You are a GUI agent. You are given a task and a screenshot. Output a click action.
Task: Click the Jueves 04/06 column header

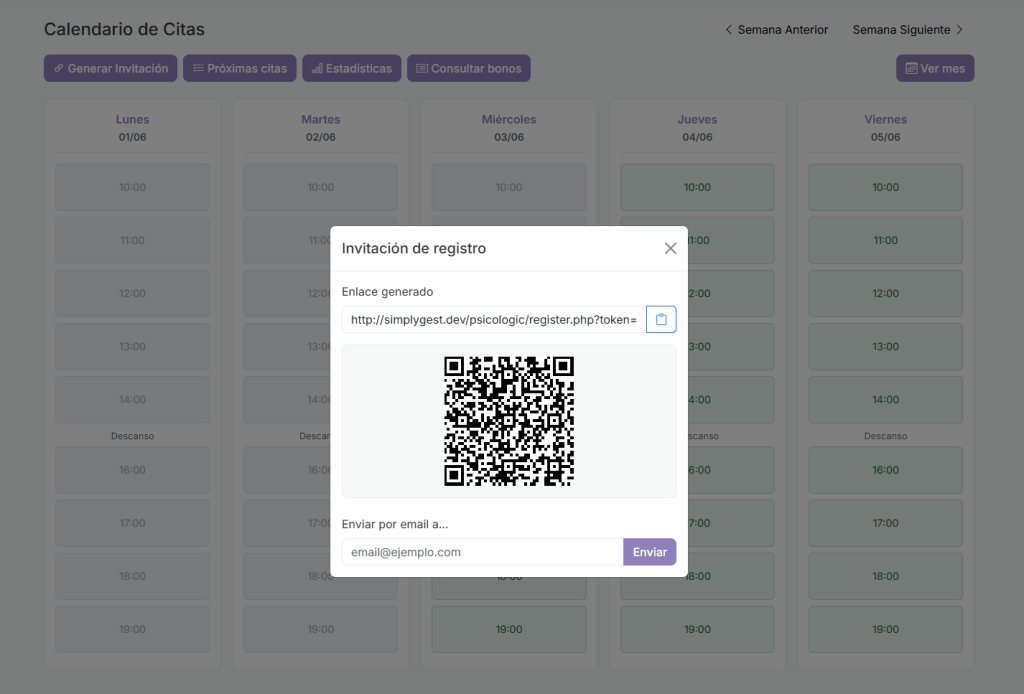click(697, 128)
